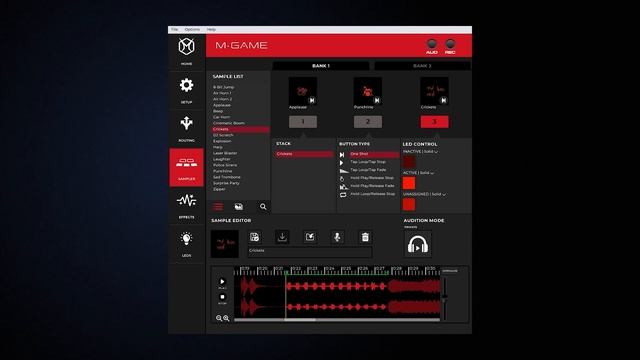Select sampler pad button 3
The image size is (640, 360).
point(434,122)
